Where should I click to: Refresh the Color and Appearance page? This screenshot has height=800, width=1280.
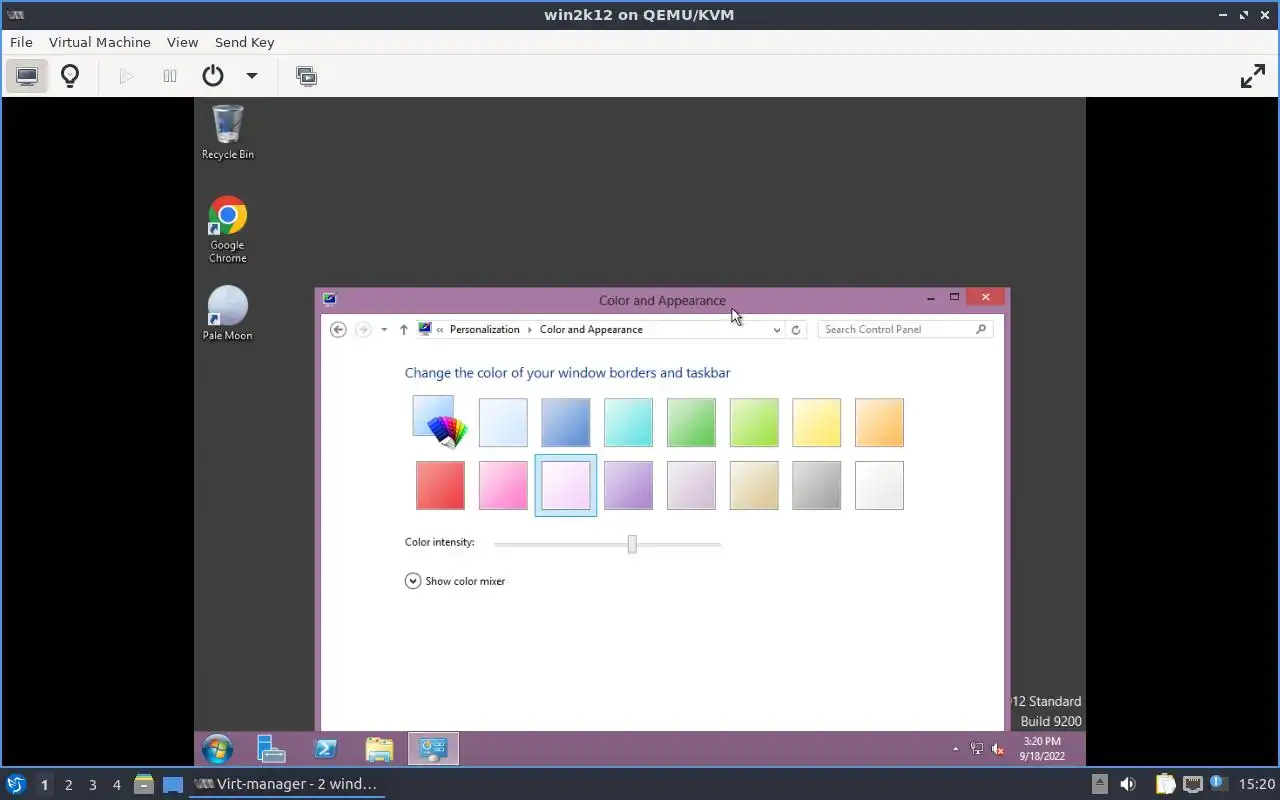pyautogui.click(x=796, y=330)
